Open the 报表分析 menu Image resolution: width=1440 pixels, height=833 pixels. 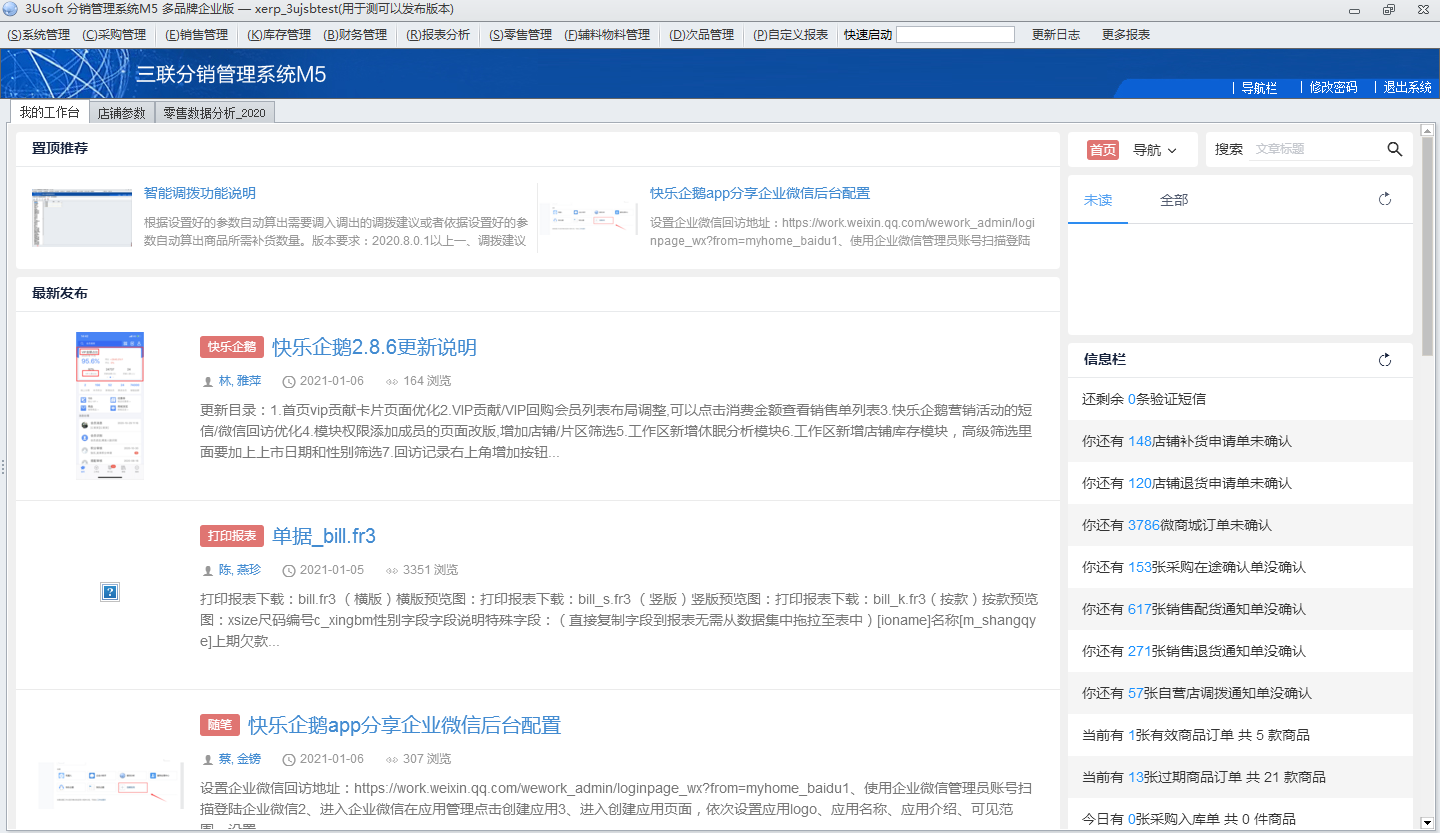(x=438, y=34)
